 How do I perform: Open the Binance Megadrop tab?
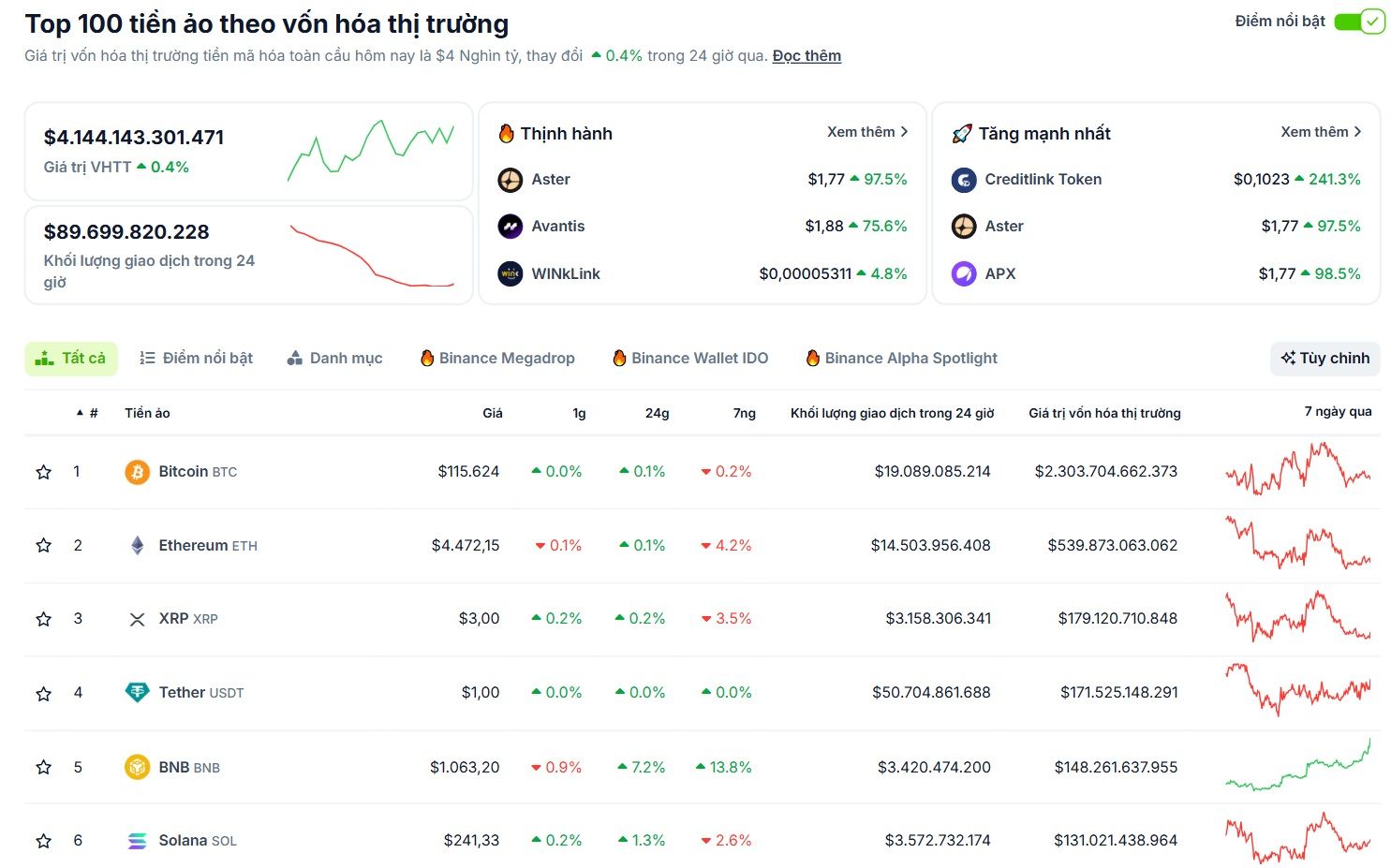[x=497, y=358]
